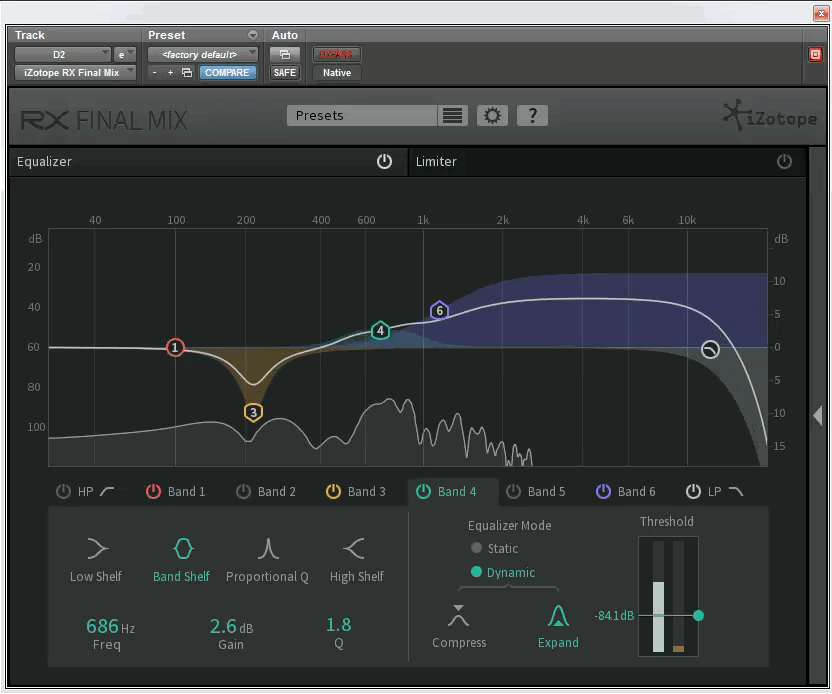The height and width of the screenshot is (694, 832).
Task: Open the gear settings options
Action: 492,115
